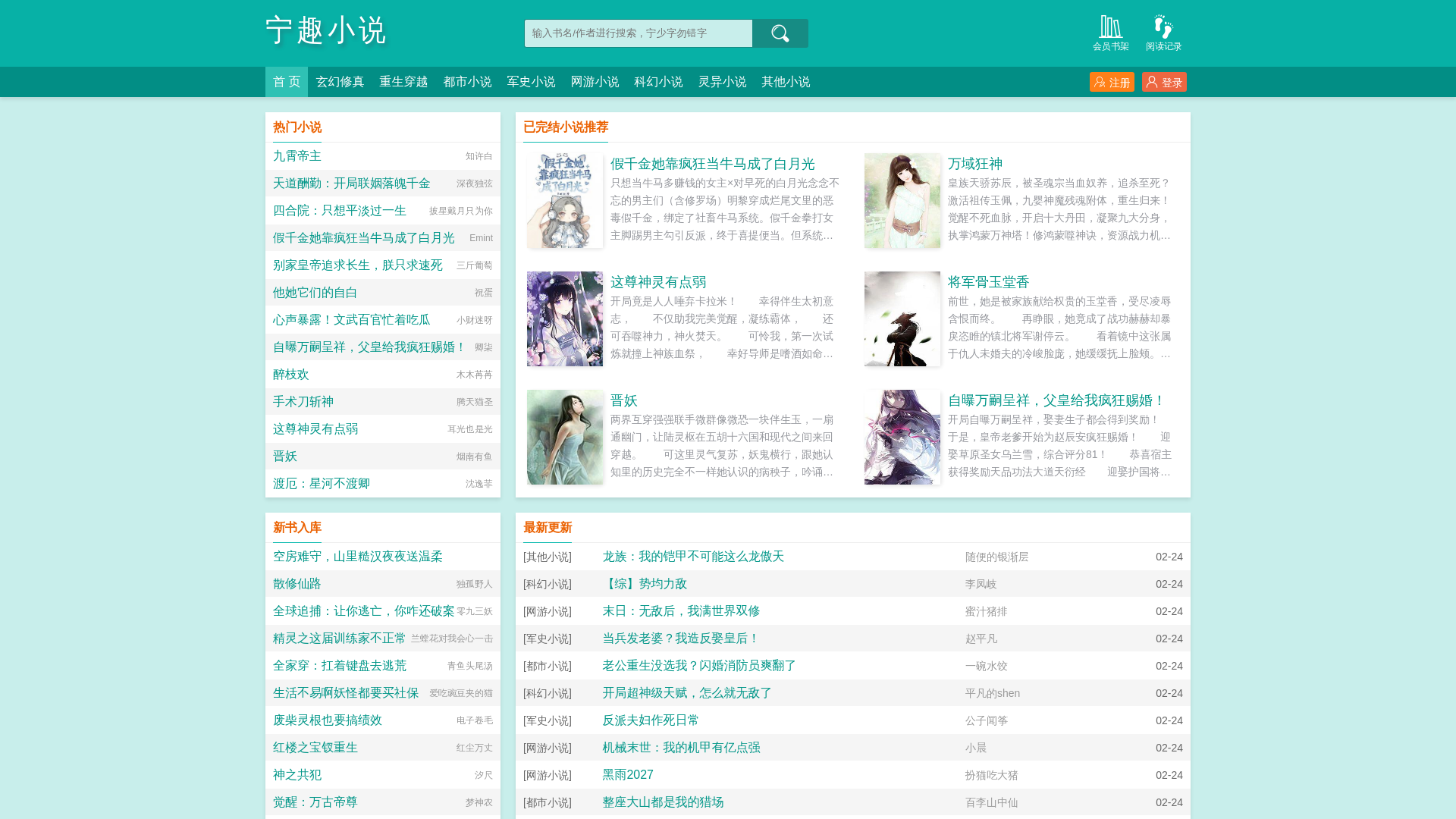
Task: Open 全球追捕:让你逃亡 in new books
Action: 364,611
